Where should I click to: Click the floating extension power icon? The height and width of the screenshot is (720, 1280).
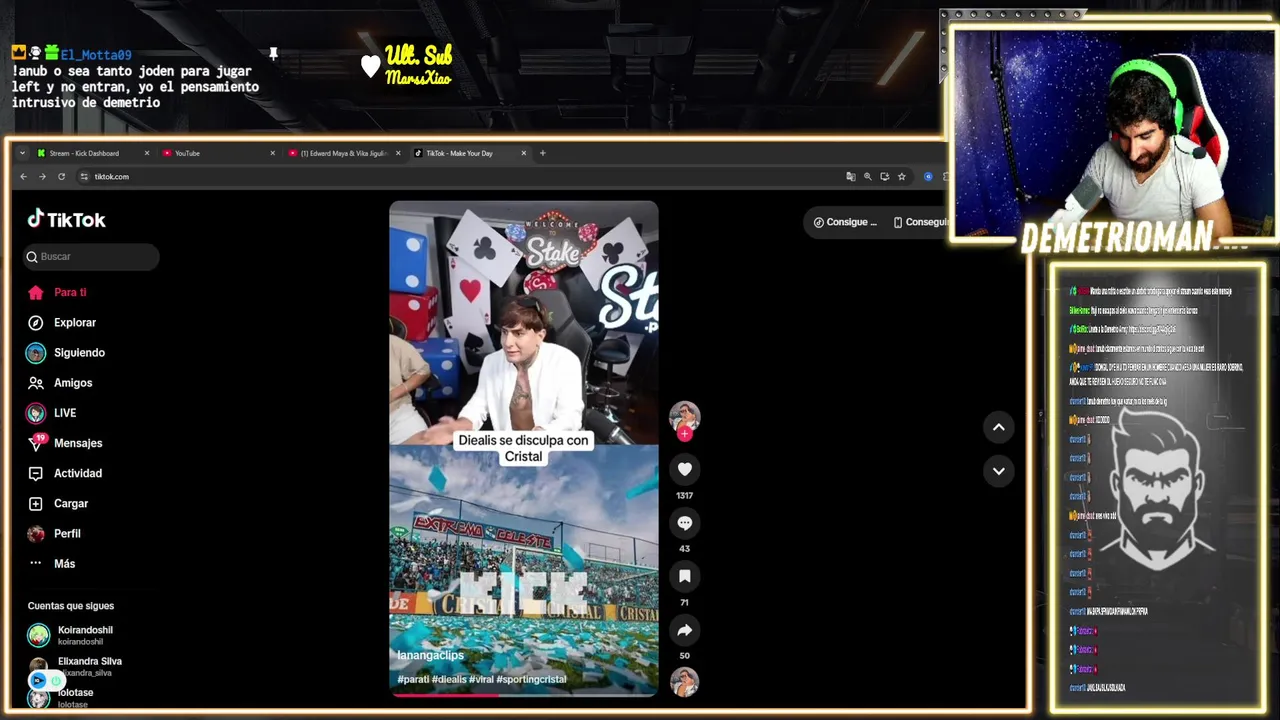tap(56, 680)
